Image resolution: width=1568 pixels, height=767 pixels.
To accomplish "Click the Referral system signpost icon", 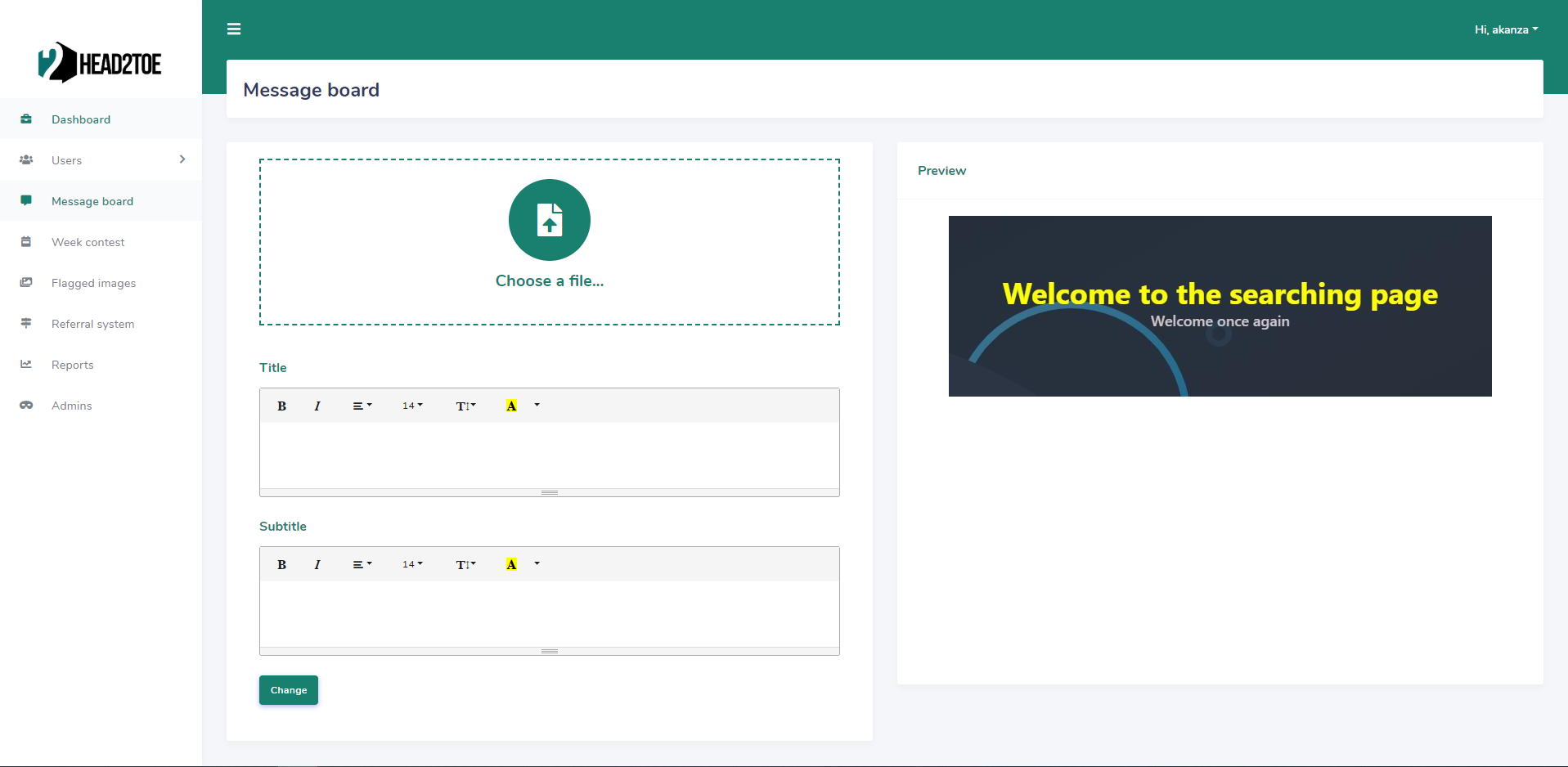I will click(26, 324).
